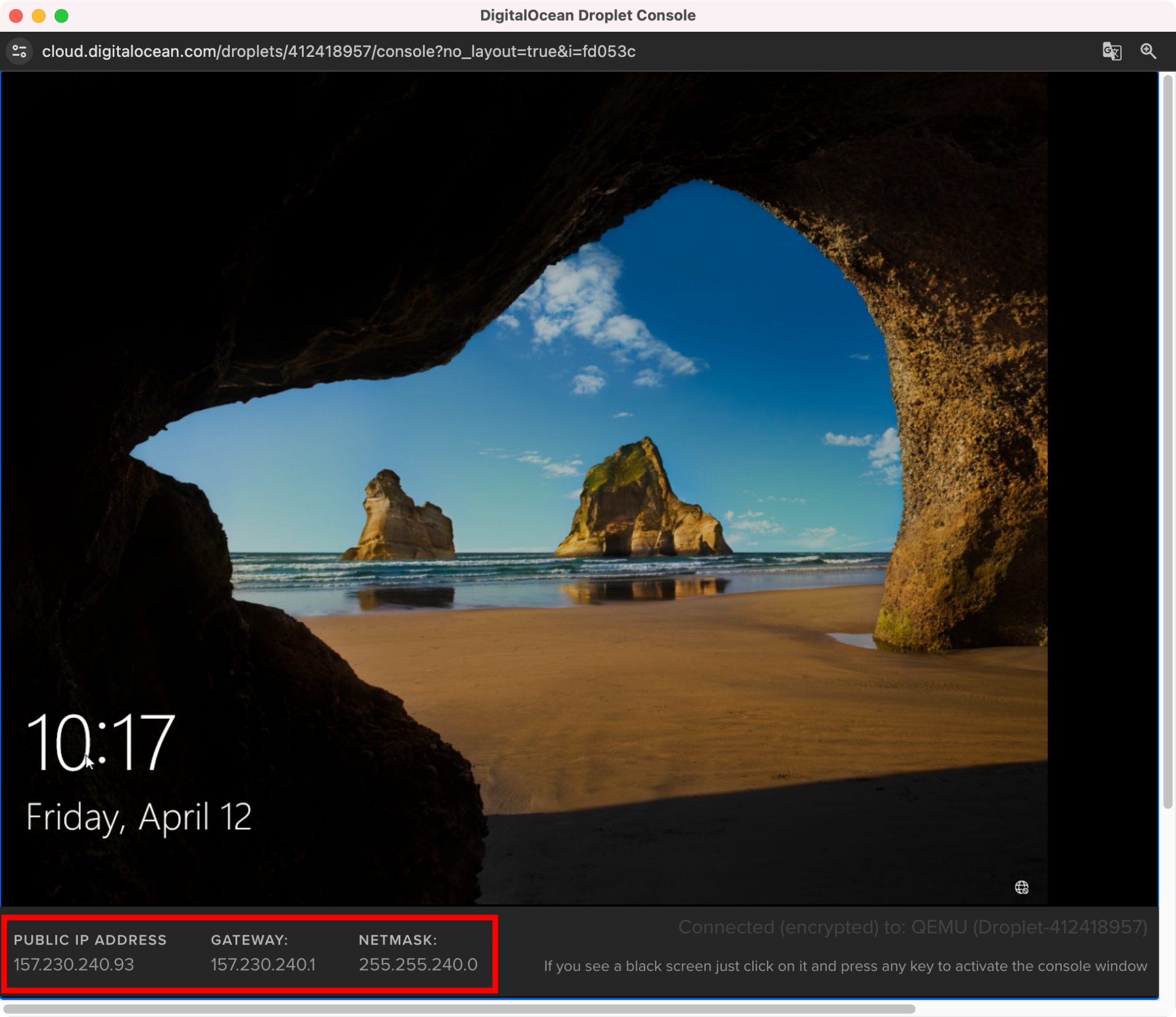
Task: Click the yellow minimize traffic light
Action: (38, 16)
